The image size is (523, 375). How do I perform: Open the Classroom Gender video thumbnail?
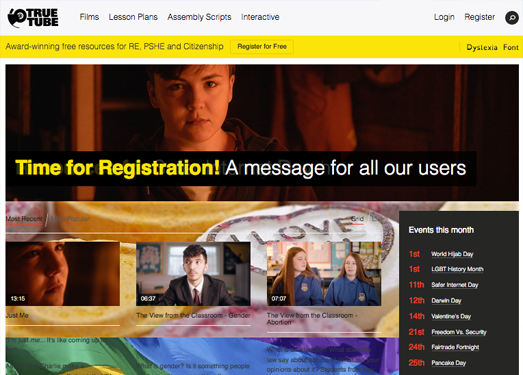193,274
